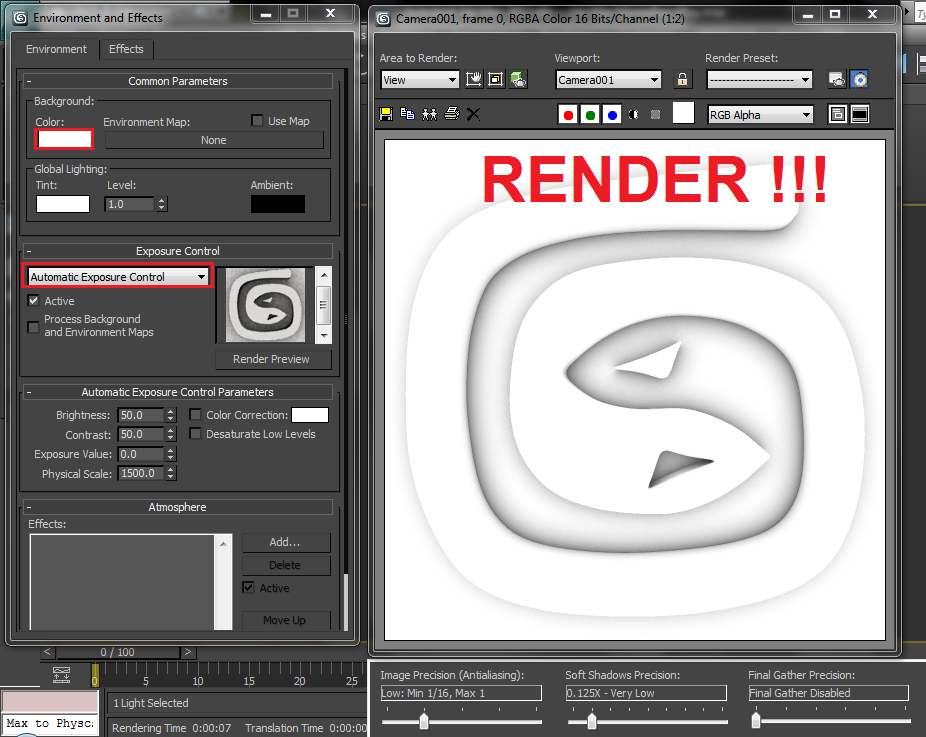
Task: Click the Soft Shadows Precision slider handle
Action: (592, 721)
